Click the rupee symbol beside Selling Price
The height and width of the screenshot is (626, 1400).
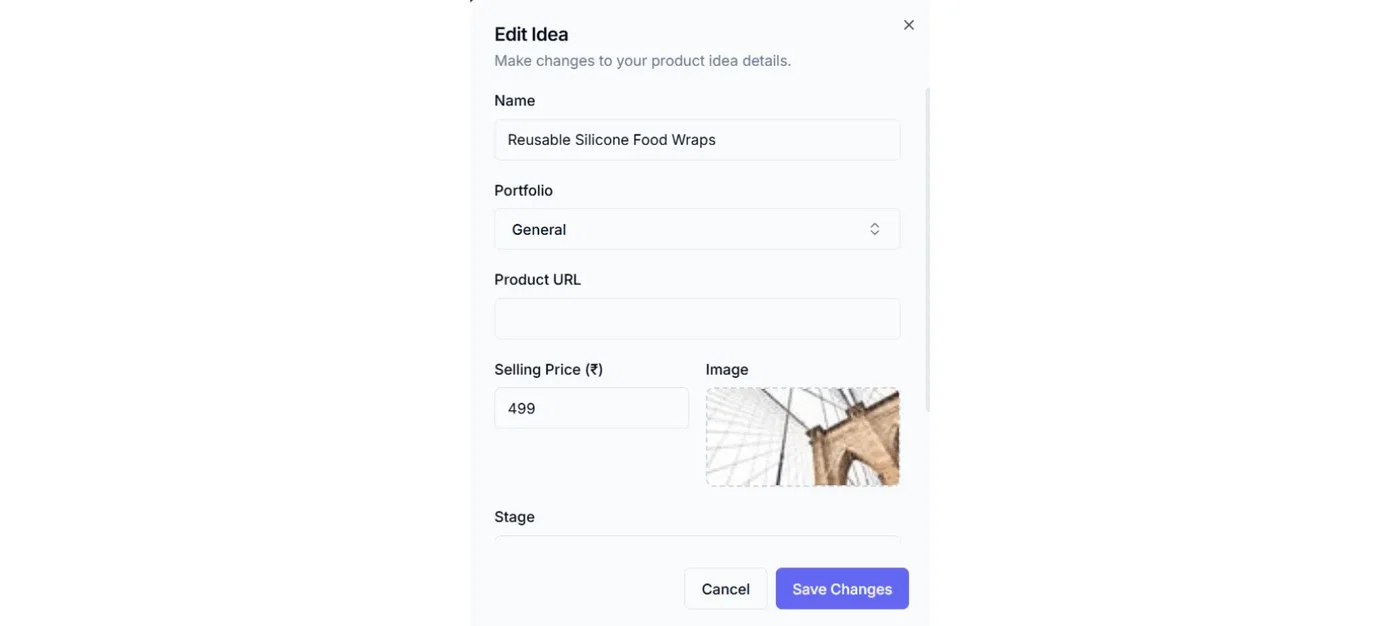click(x=594, y=369)
